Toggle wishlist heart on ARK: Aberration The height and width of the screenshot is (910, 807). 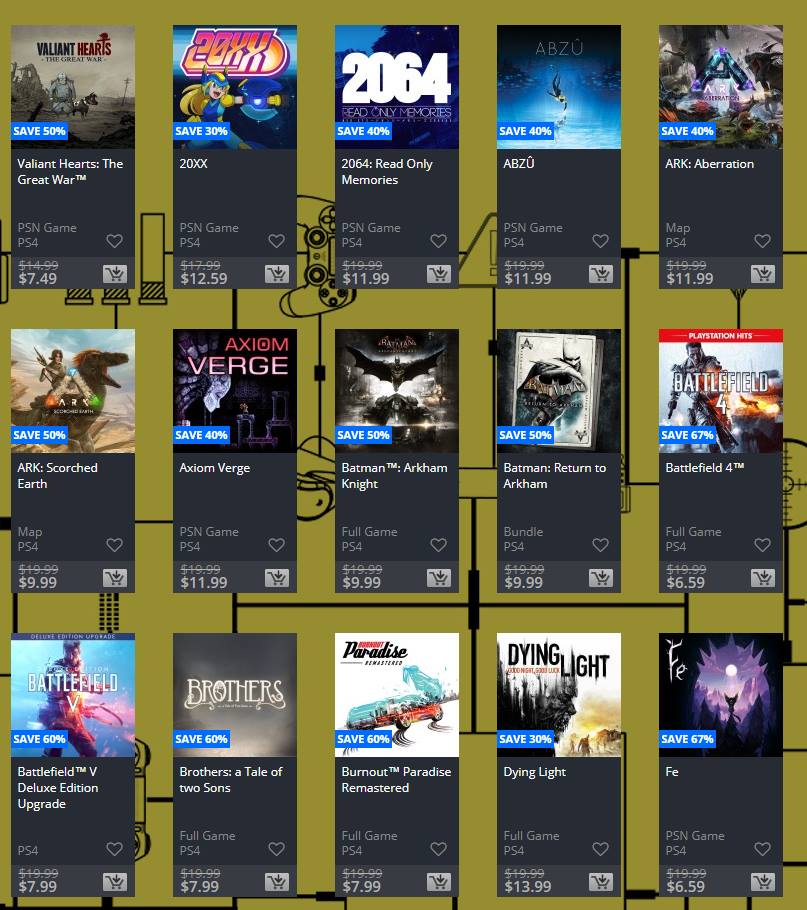click(x=762, y=240)
